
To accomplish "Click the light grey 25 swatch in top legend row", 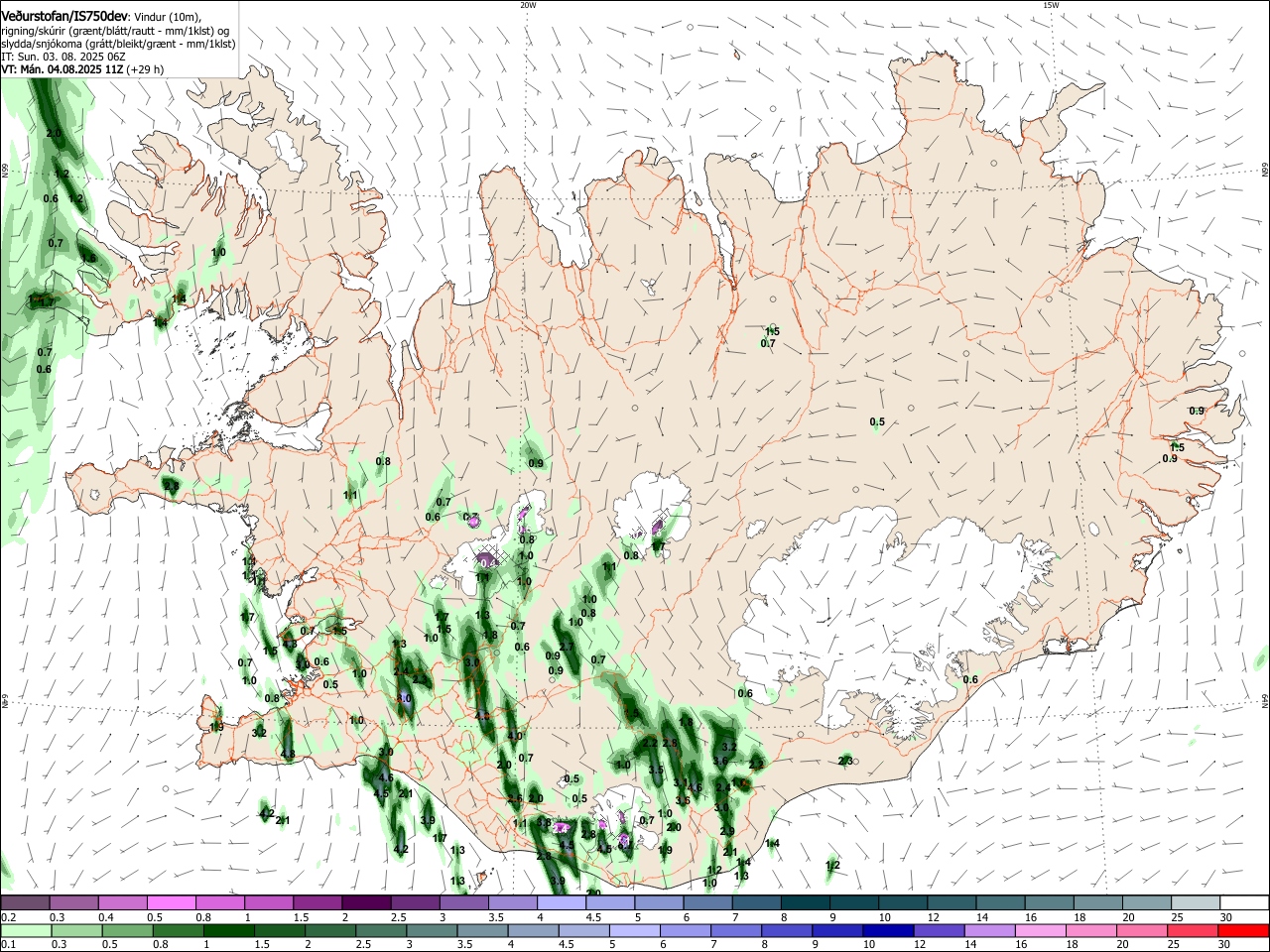I will click(1196, 902).
